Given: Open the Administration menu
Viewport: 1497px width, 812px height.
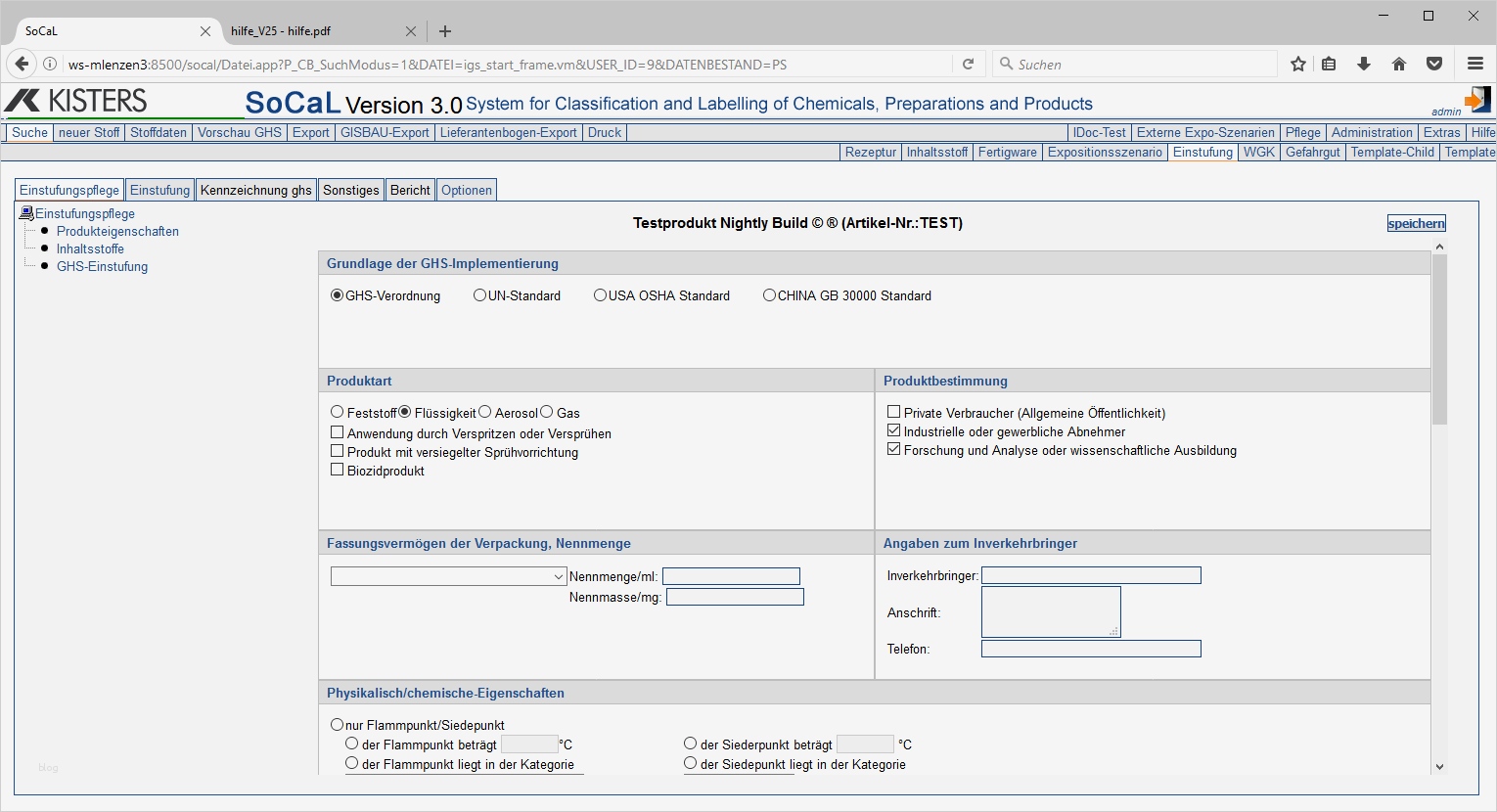Looking at the screenshot, I should coord(1372,132).
